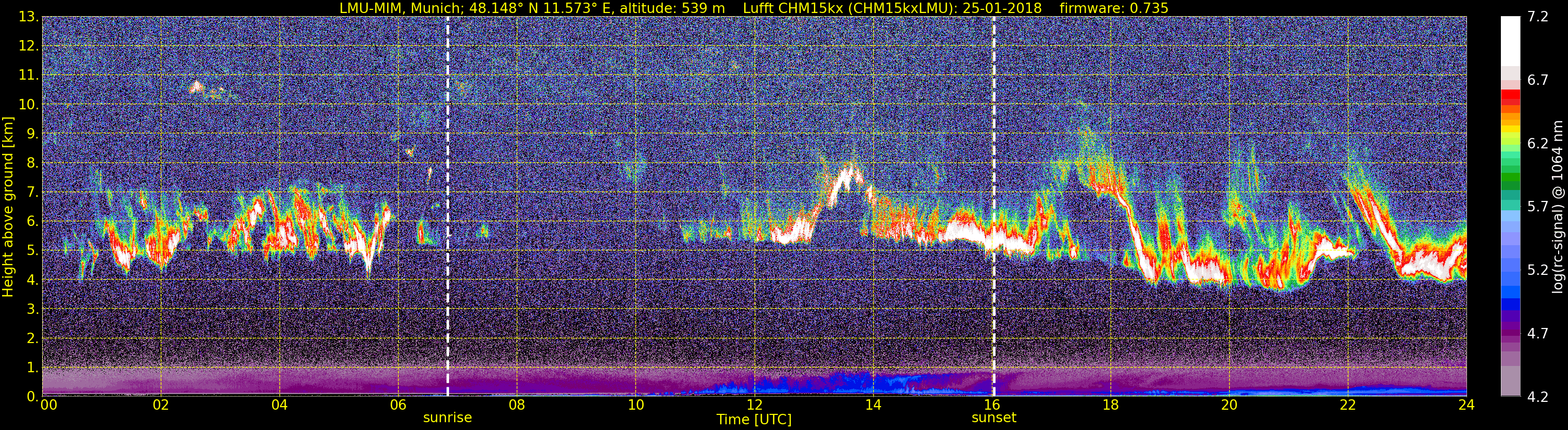Click the height axis tick label '7.'
The height and width of the screenshot is (430, 1568).
pyautogui.click(x=32, y=192)
